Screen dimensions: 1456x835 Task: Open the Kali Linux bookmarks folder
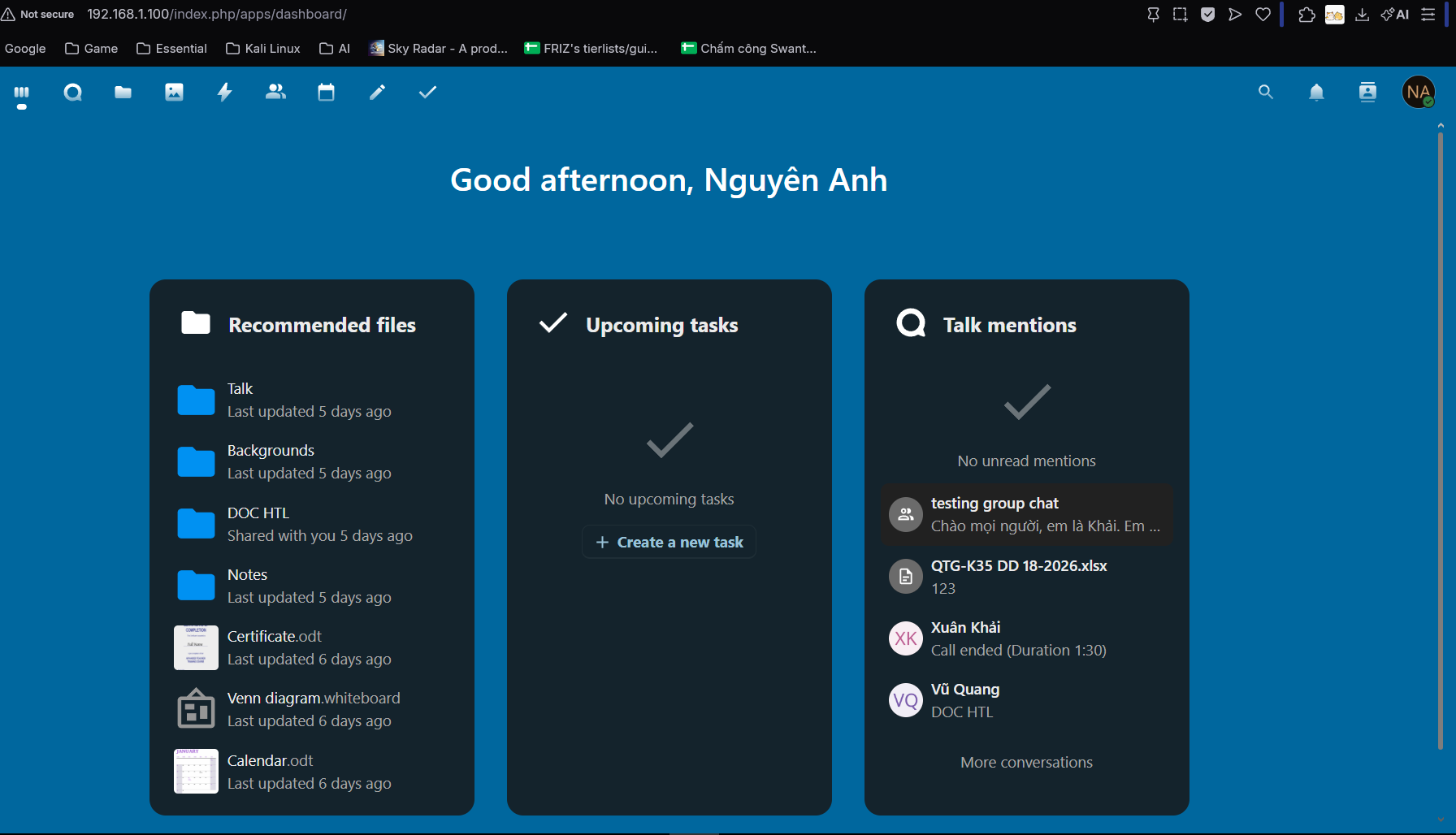[263, 49]
